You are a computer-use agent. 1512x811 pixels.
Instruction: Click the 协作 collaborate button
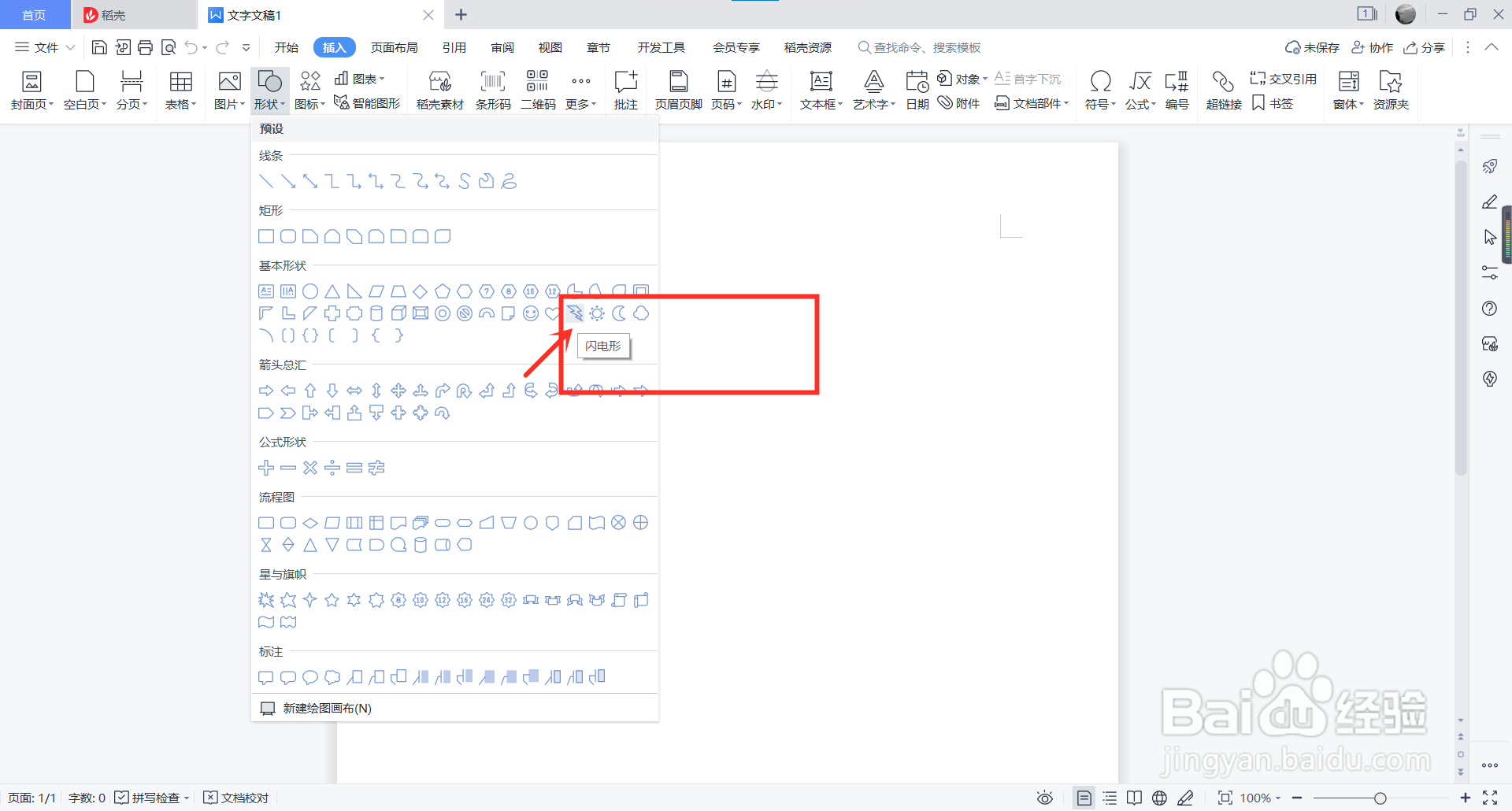coord(1373,47)
